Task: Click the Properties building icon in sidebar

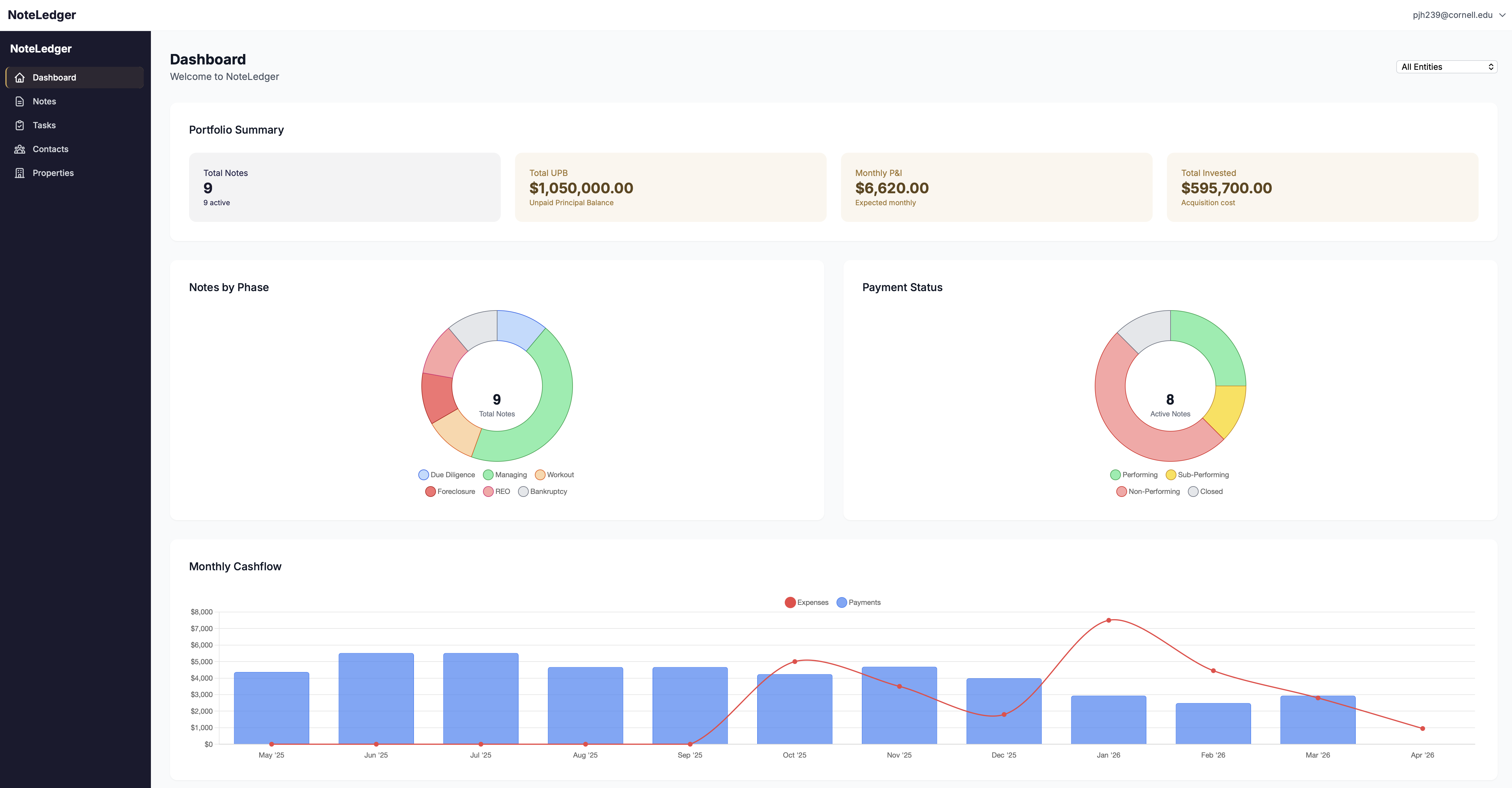Action: click(19, 173)
